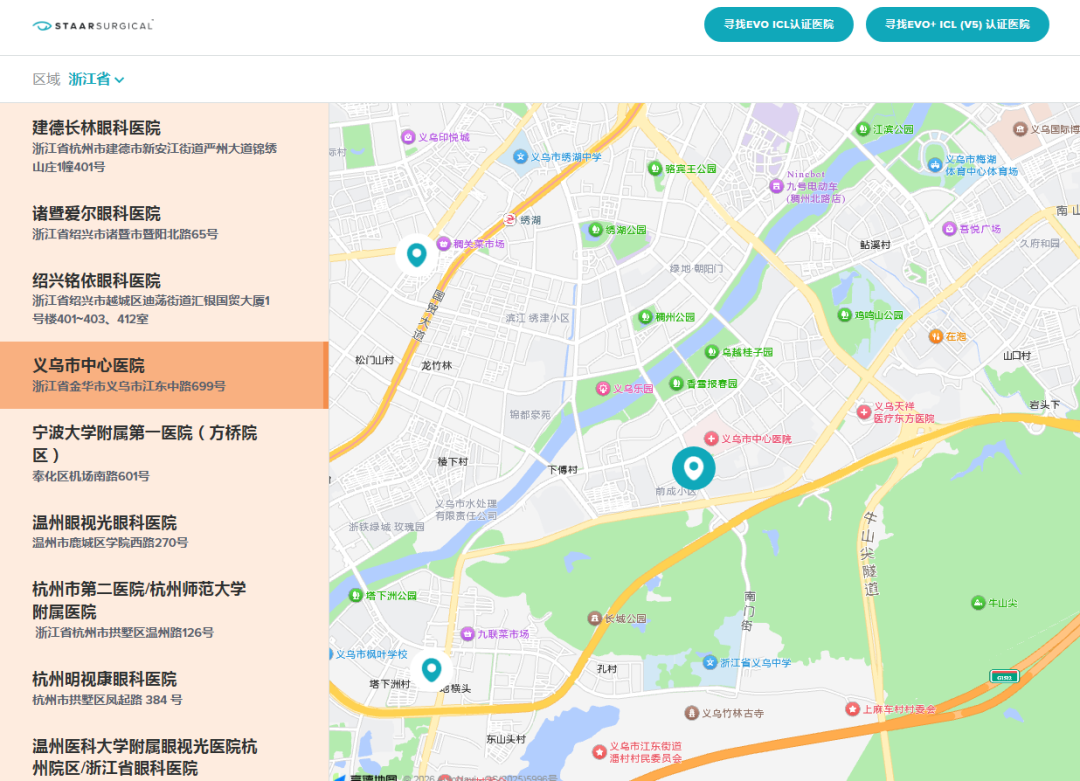Click the 义乌市绣湖中学 school icon
Image resolution: width=1080 pixels, height=781 pixels.
click(521, 157)
